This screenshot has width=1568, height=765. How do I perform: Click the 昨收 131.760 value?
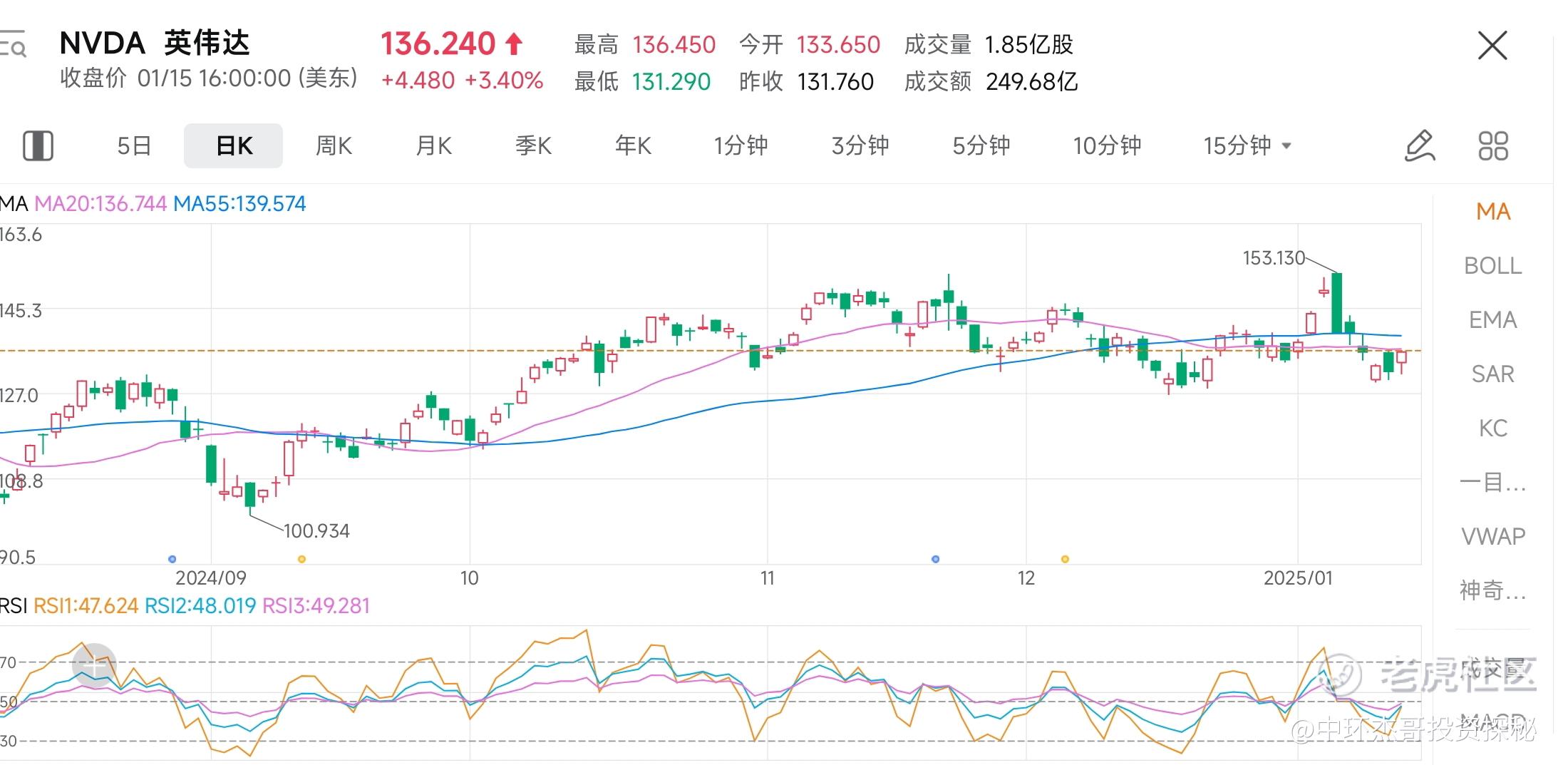coord(835,82)
